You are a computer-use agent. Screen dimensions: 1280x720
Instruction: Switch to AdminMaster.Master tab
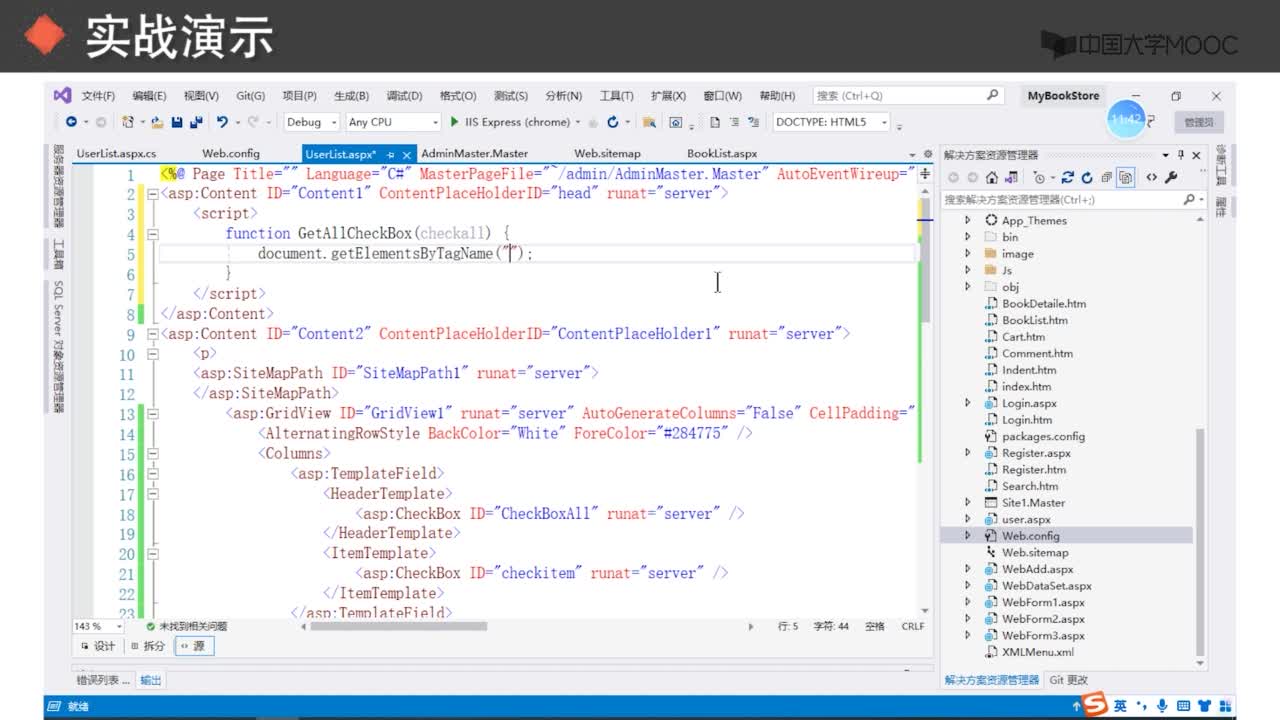(x=475, y=154)
